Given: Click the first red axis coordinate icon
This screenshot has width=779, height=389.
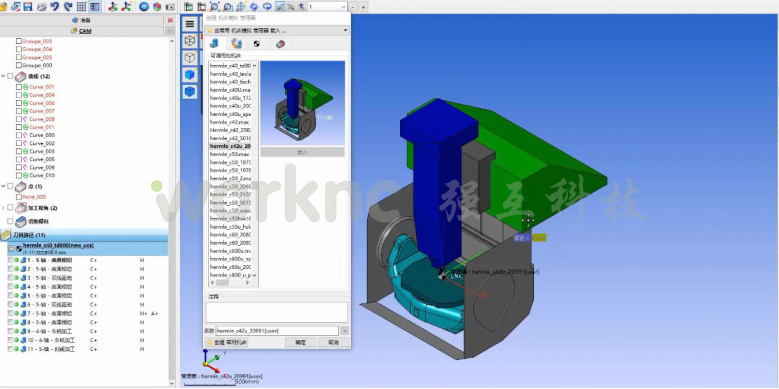Looking at the screenshot, I should pos(113,6).
